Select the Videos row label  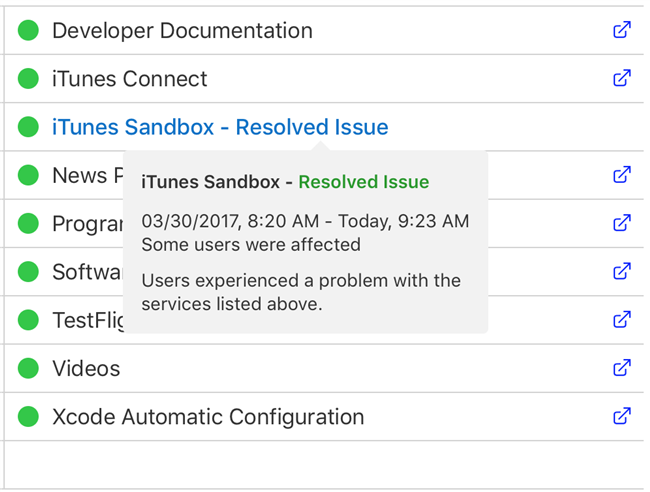tap(86, 368)
